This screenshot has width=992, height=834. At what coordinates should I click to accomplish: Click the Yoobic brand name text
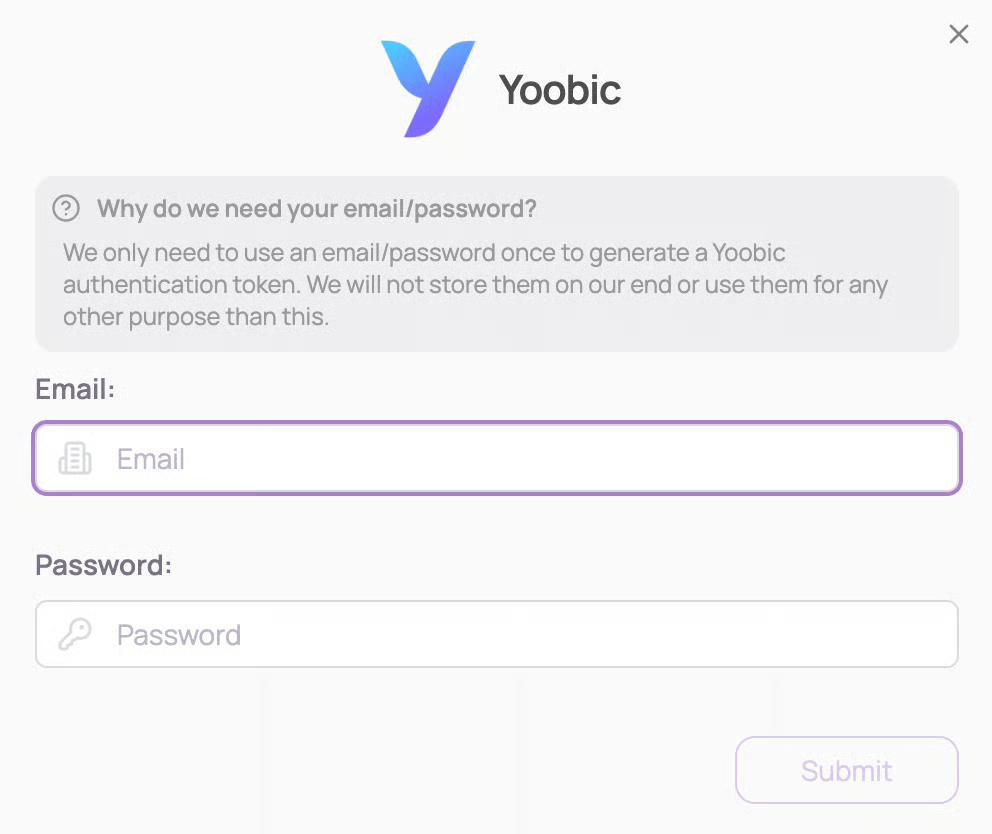click(x=560, y=90)
